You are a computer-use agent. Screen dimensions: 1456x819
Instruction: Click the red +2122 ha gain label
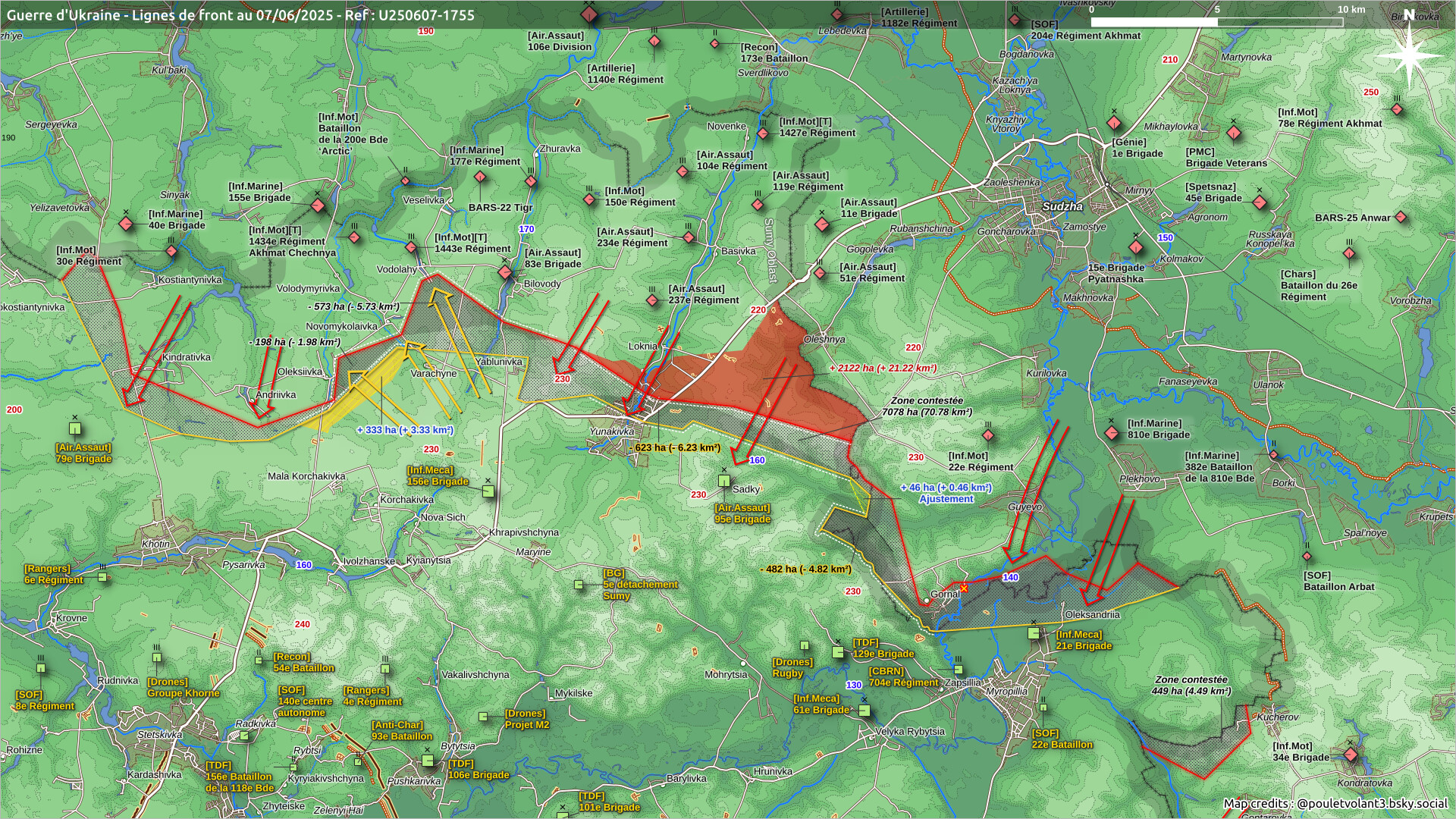[x=883, y=368]
